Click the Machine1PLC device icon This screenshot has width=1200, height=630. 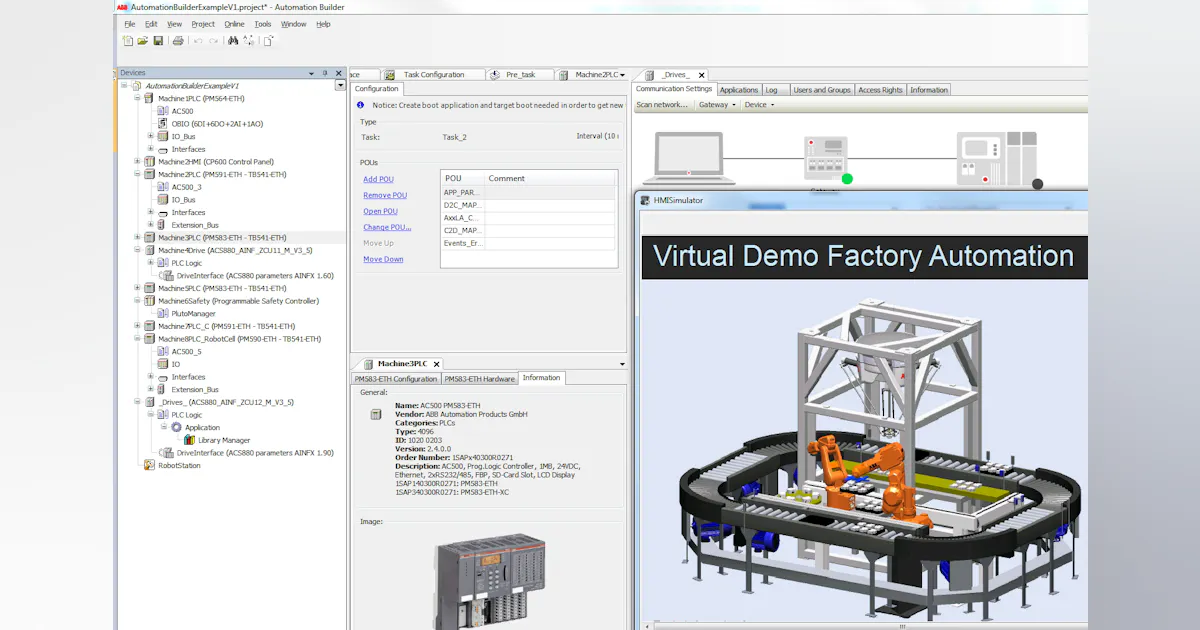click(150, 99)
